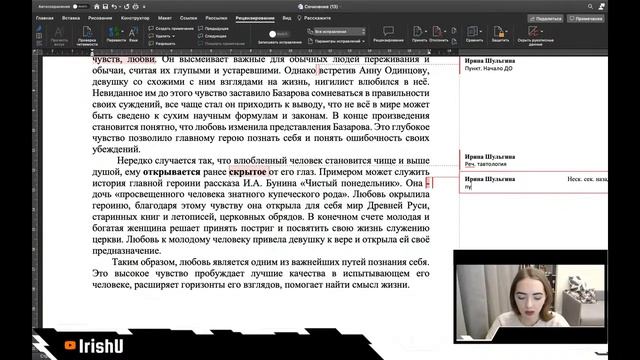
Task: Click the highlighted dash after 'Она'
Action: click(428, 183)
